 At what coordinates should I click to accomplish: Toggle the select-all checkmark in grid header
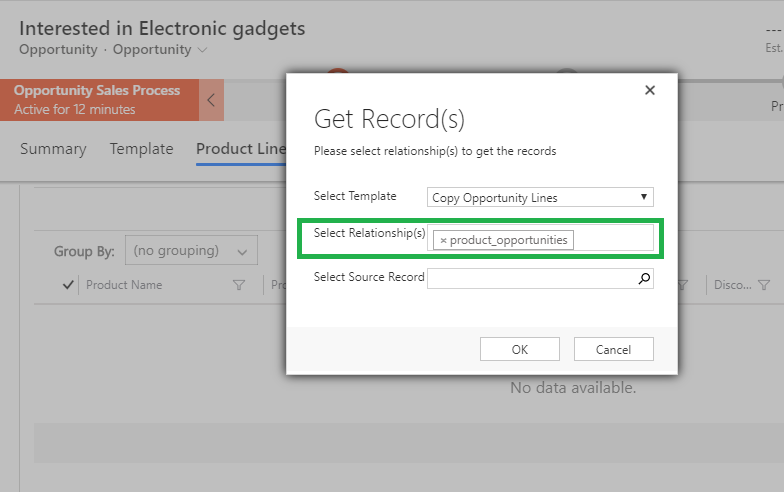click(x=68, y=285)
